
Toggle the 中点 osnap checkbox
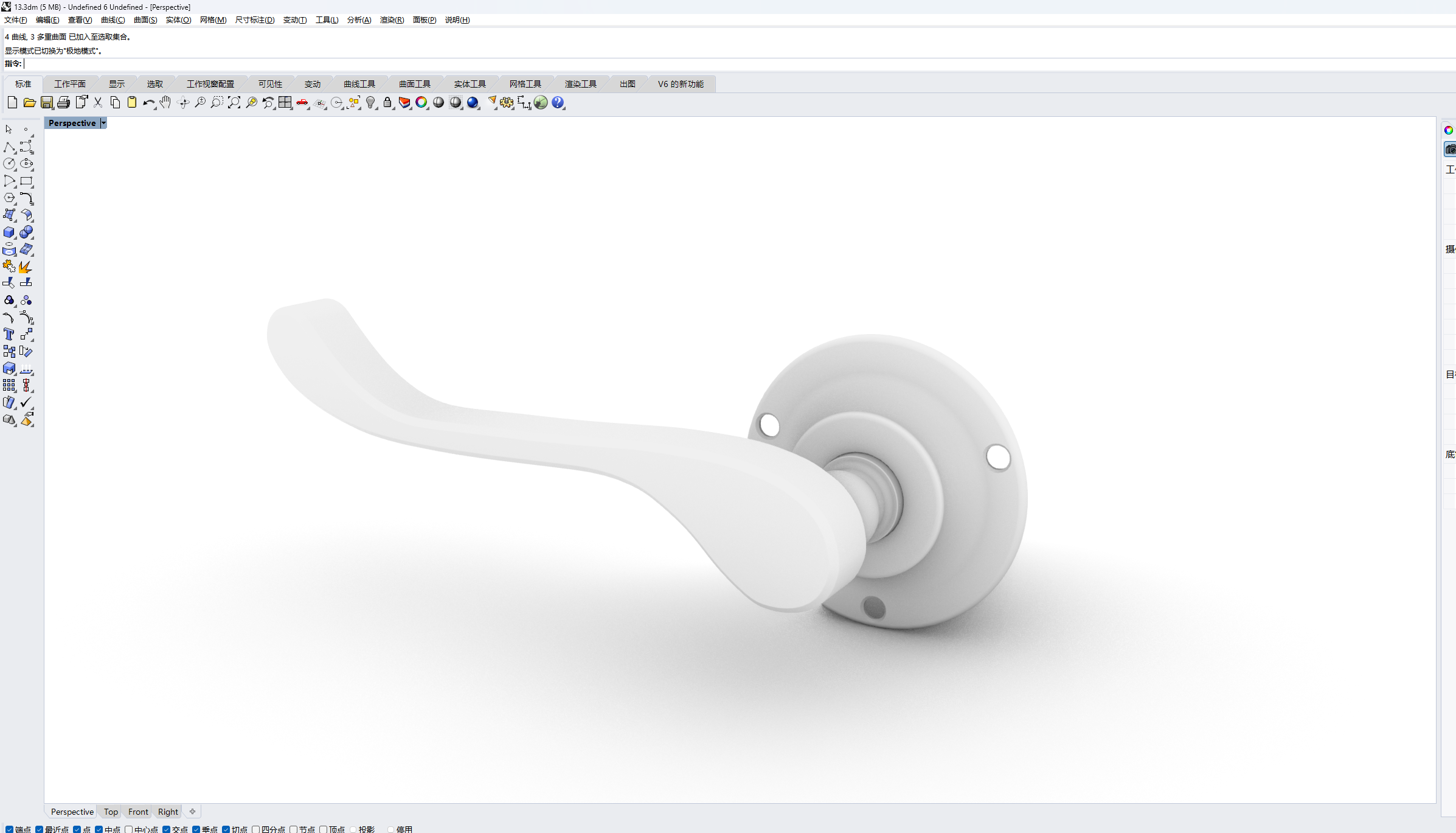point(99,829)
